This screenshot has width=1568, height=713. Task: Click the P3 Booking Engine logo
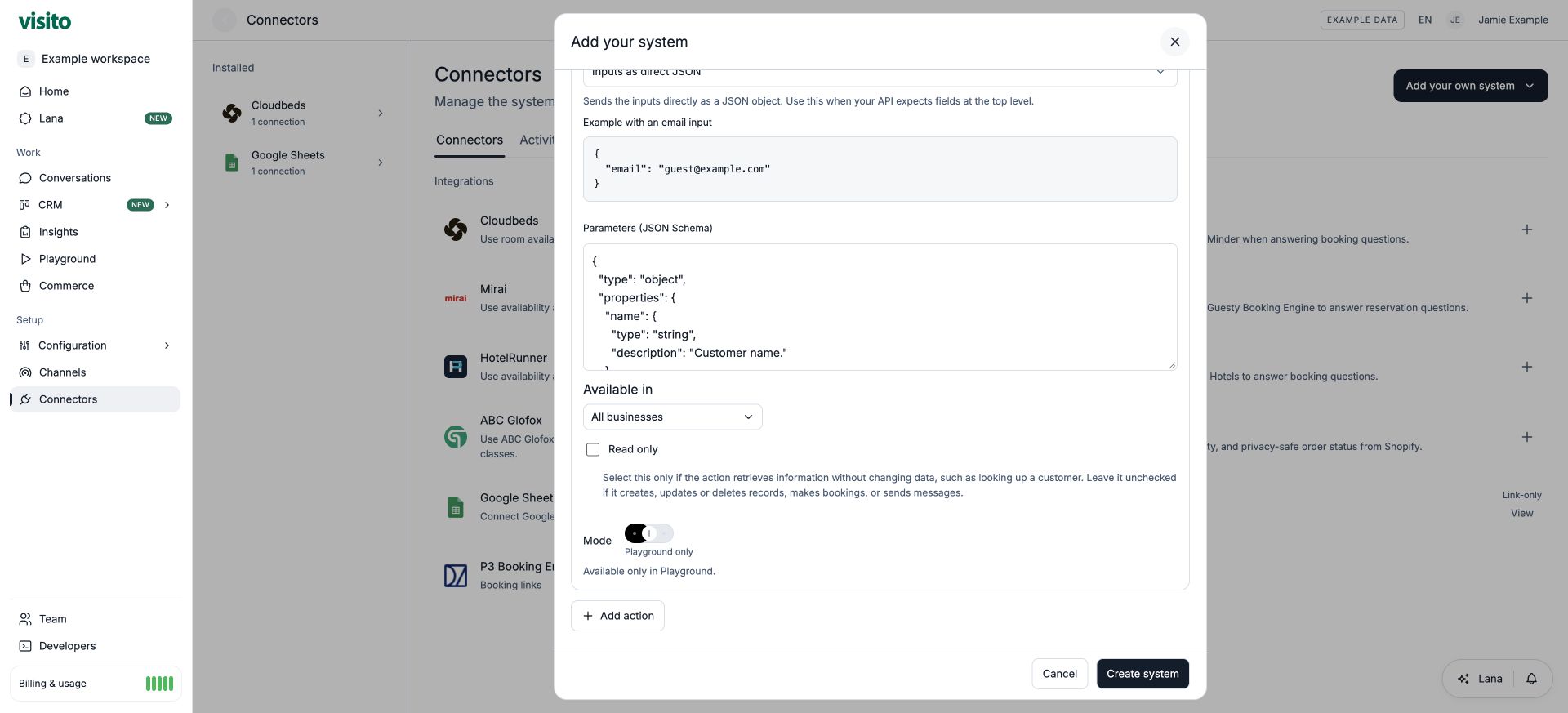coord(456,576)
